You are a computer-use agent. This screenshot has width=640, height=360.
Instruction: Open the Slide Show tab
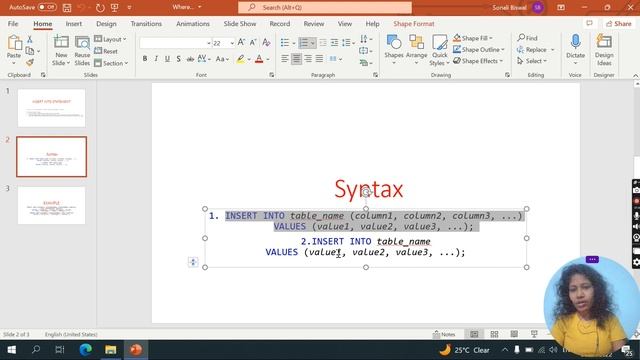click(240, 24)
